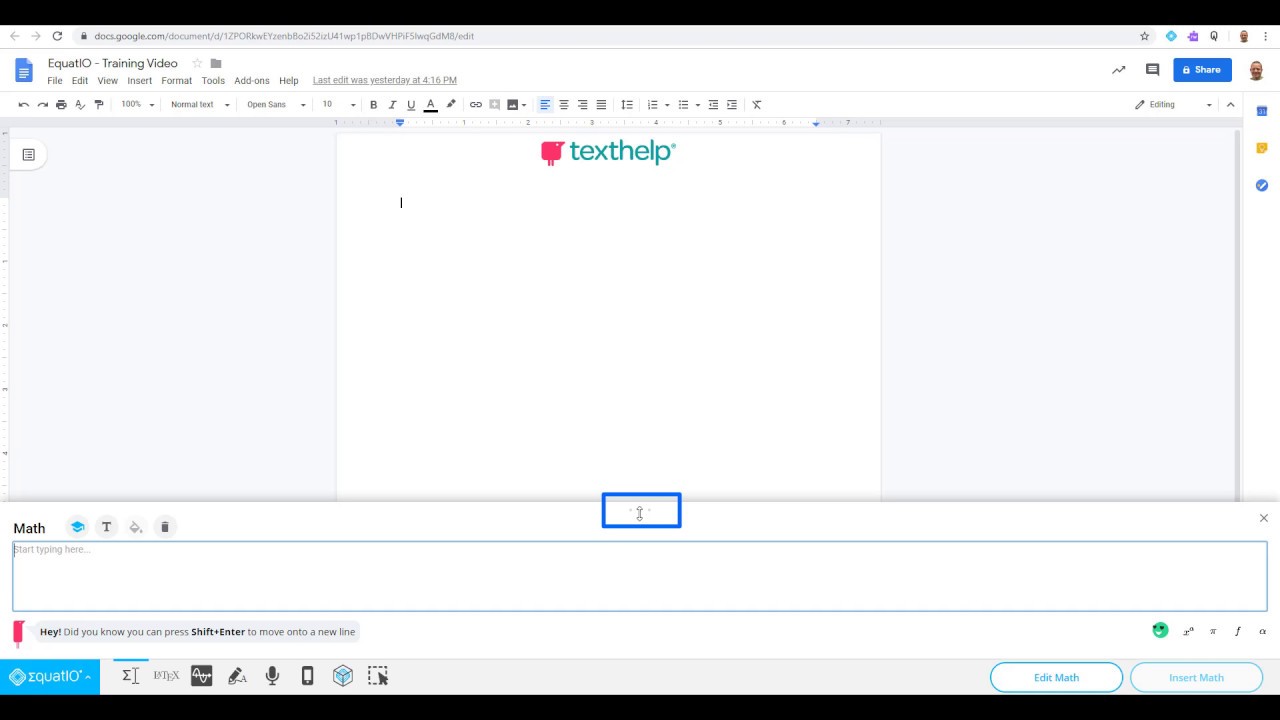1280x720 pixels.
Task: Click the paint bucket fill icon
Action: coord(136,527)
